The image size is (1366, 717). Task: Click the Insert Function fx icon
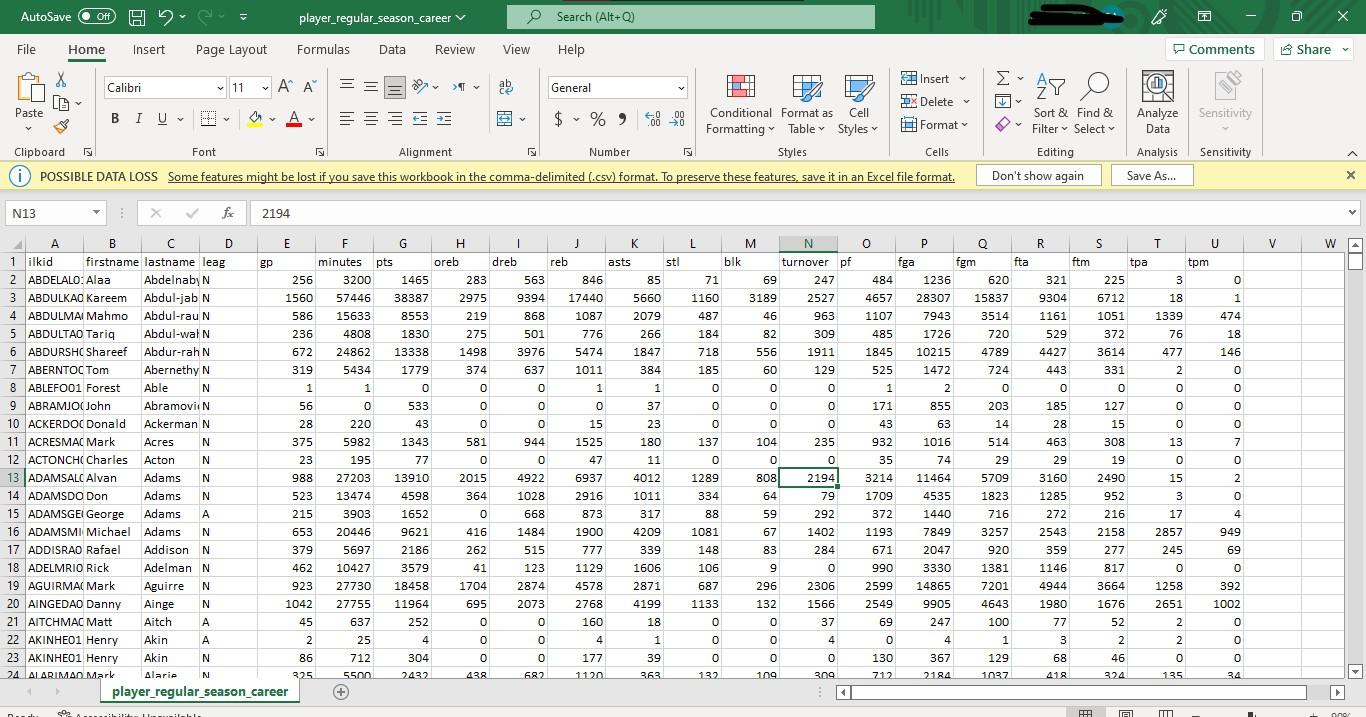(228, 213)
